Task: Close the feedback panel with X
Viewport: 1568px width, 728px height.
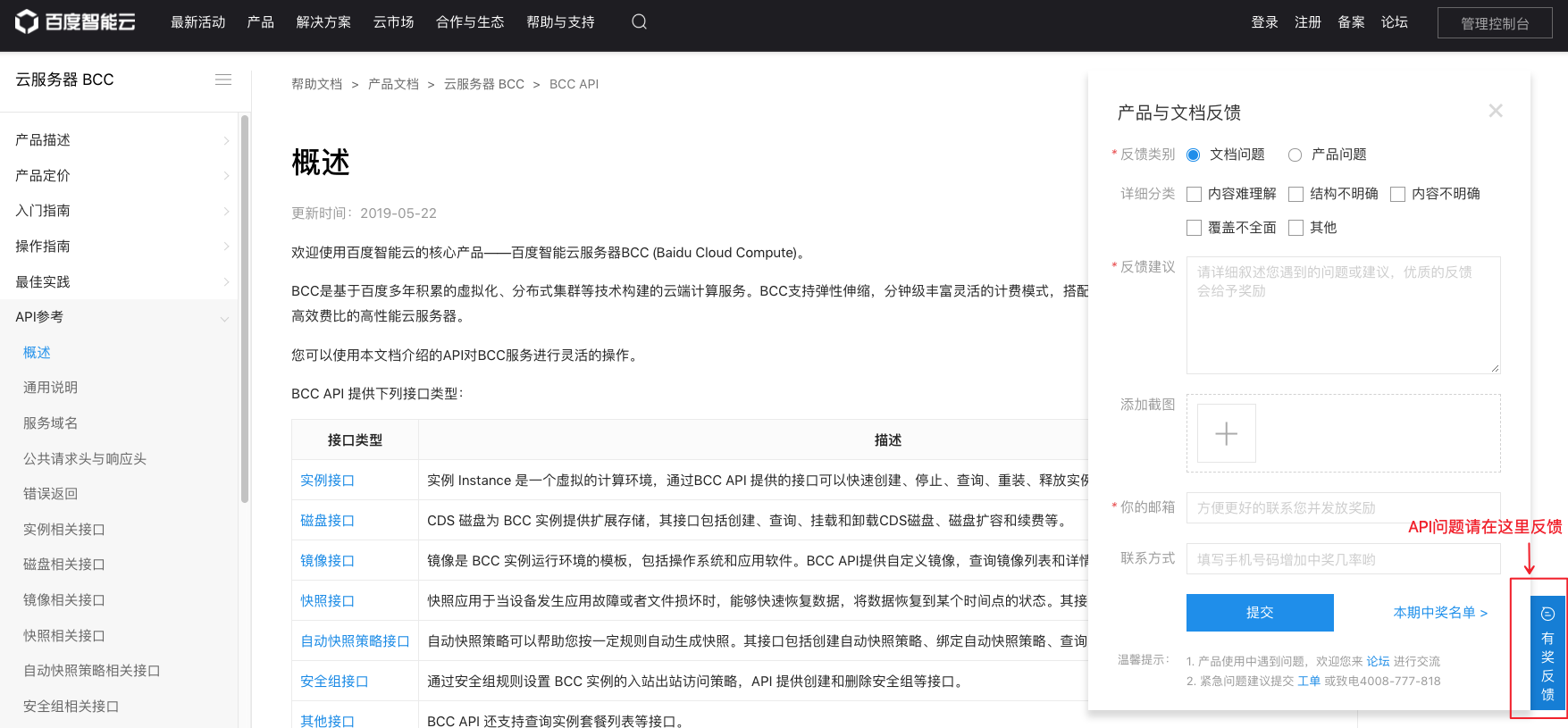Action: pos(1496,111)
